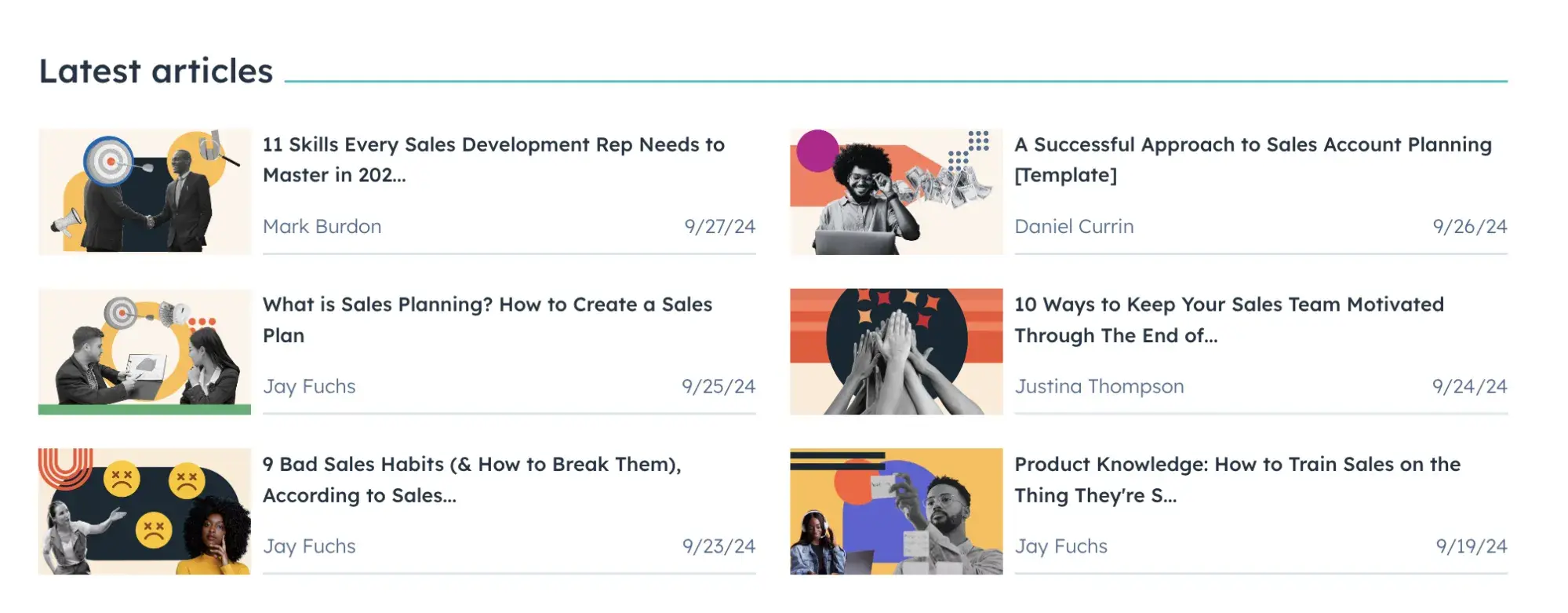Select the high-five hands thumbnail image
Screen dimensions: 1568x613
[x=896, y=352]
